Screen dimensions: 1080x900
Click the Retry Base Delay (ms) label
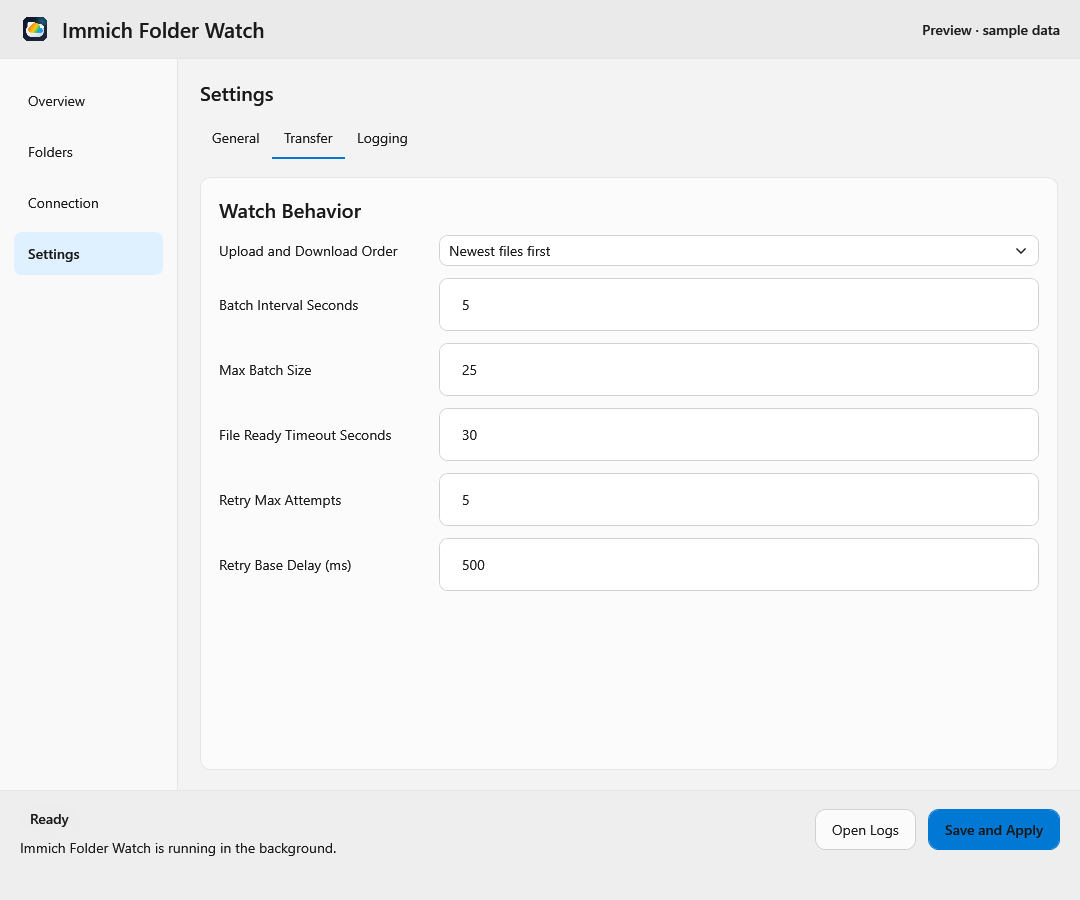285,565
